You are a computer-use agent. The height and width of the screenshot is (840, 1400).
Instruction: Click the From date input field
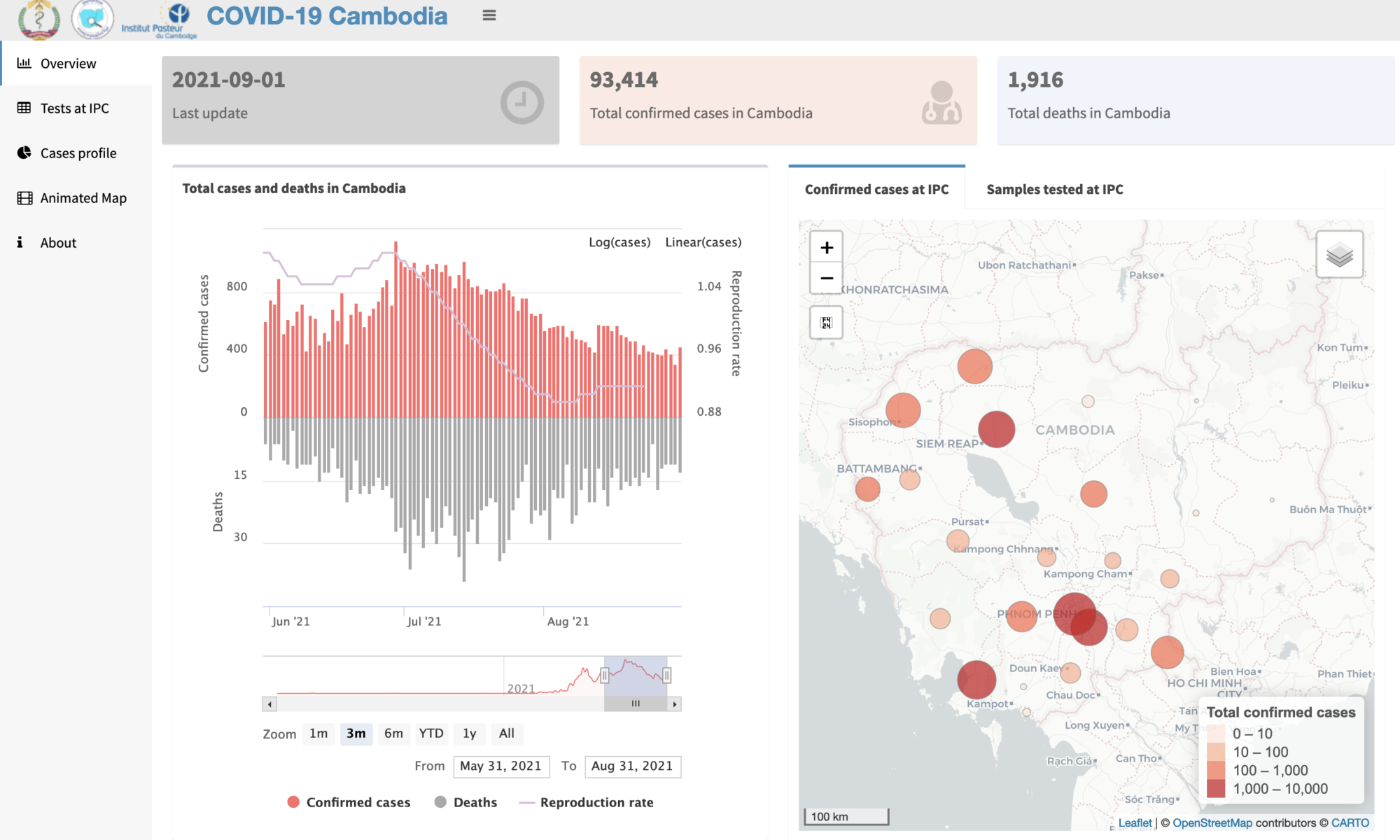coord(500,766)
